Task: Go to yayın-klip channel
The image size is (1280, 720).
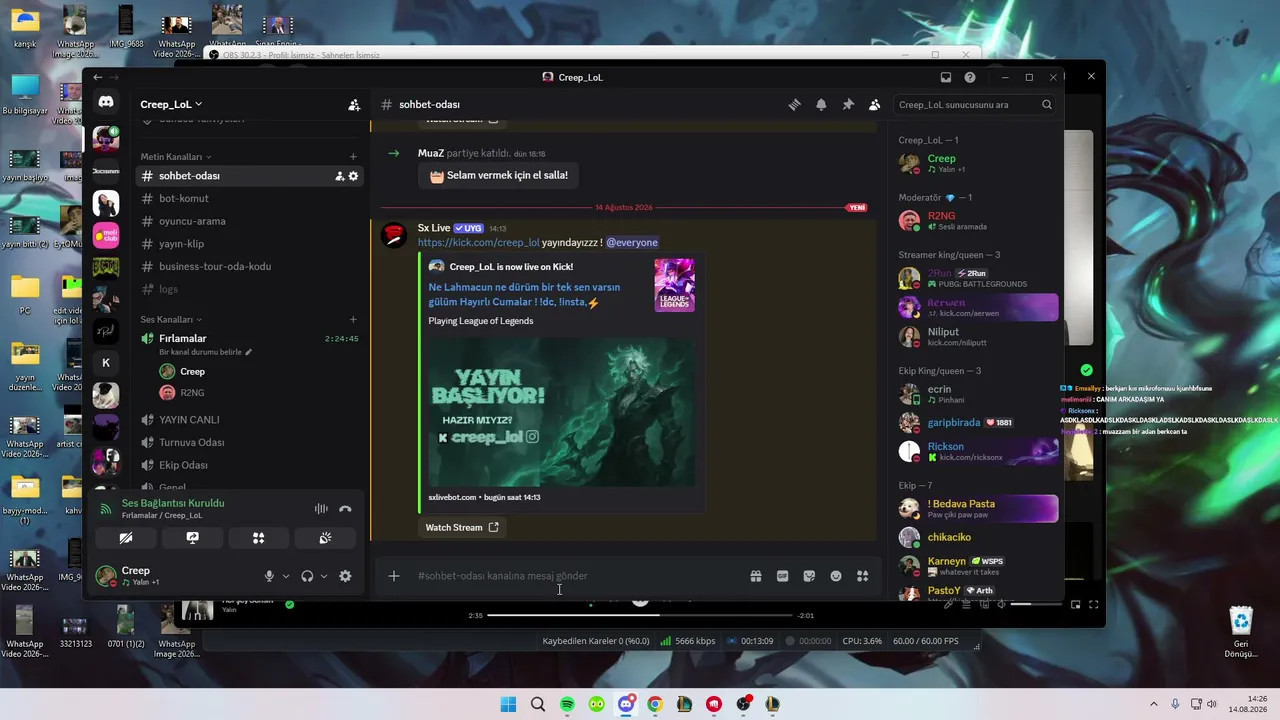Action: (x=249, y=244)
